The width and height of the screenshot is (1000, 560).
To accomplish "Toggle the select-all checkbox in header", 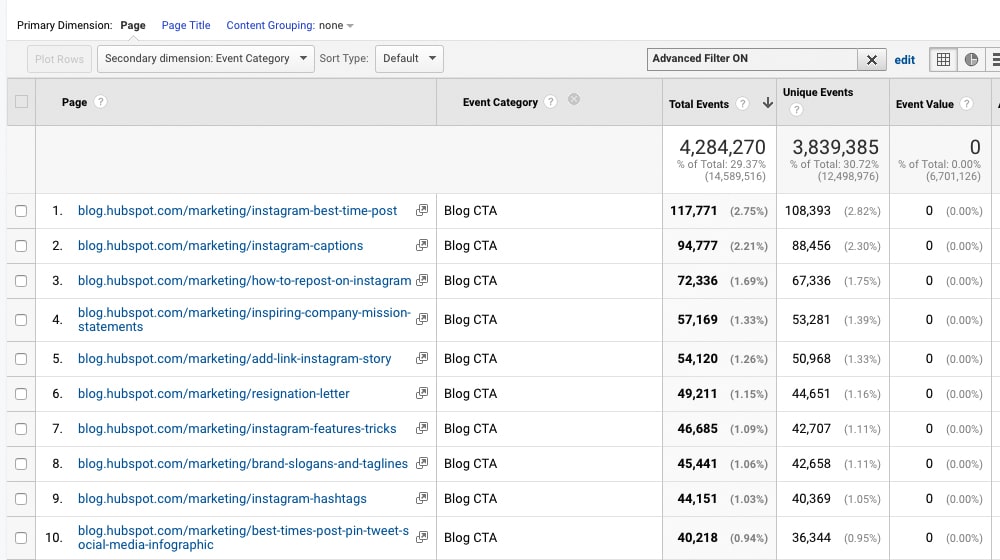I will click(21, 102).
